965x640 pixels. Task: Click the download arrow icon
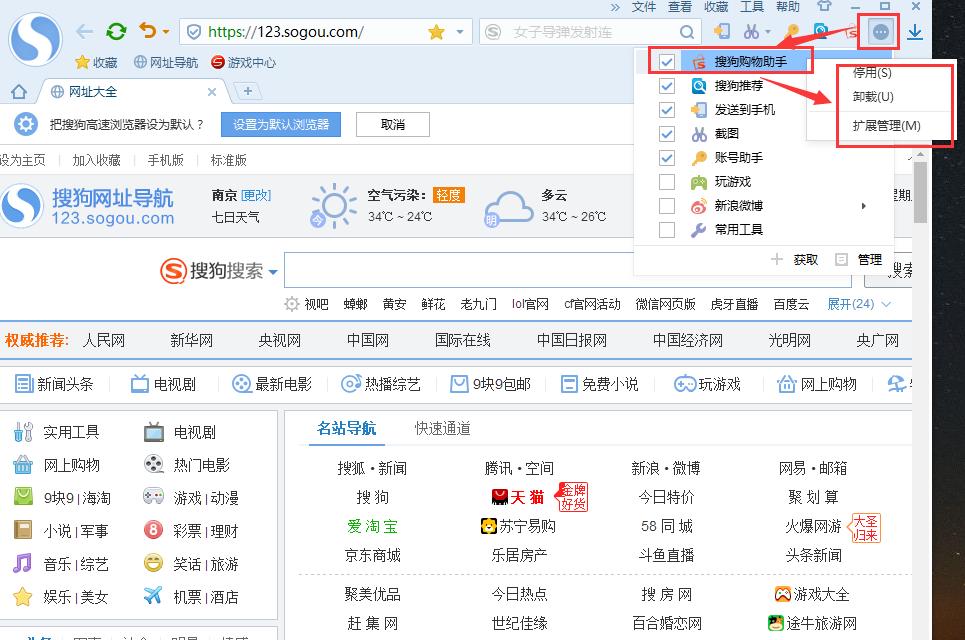pos(915,32)
